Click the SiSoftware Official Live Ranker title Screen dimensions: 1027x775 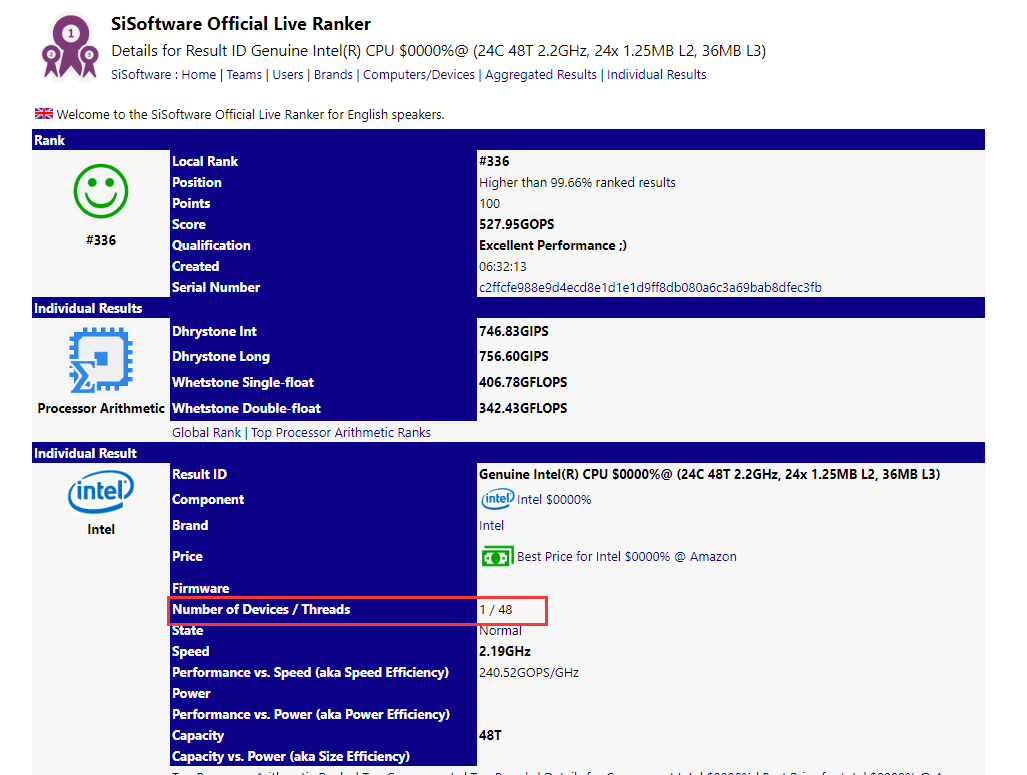(x=240, y=24)
